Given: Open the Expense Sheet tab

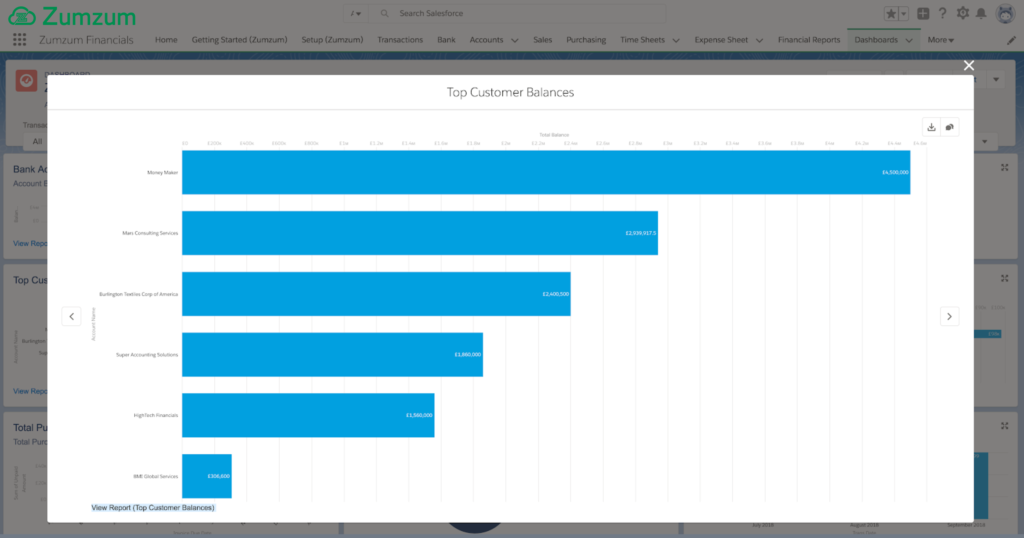Looking at the screenshot, I should click(721, 40).
